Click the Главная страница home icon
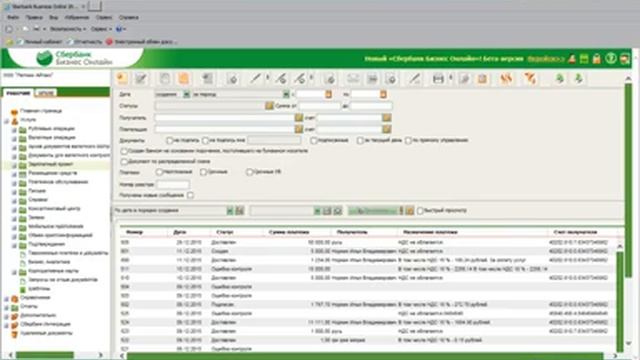Image resolution: width=640 pixels, height=360 pixels. 14,111
